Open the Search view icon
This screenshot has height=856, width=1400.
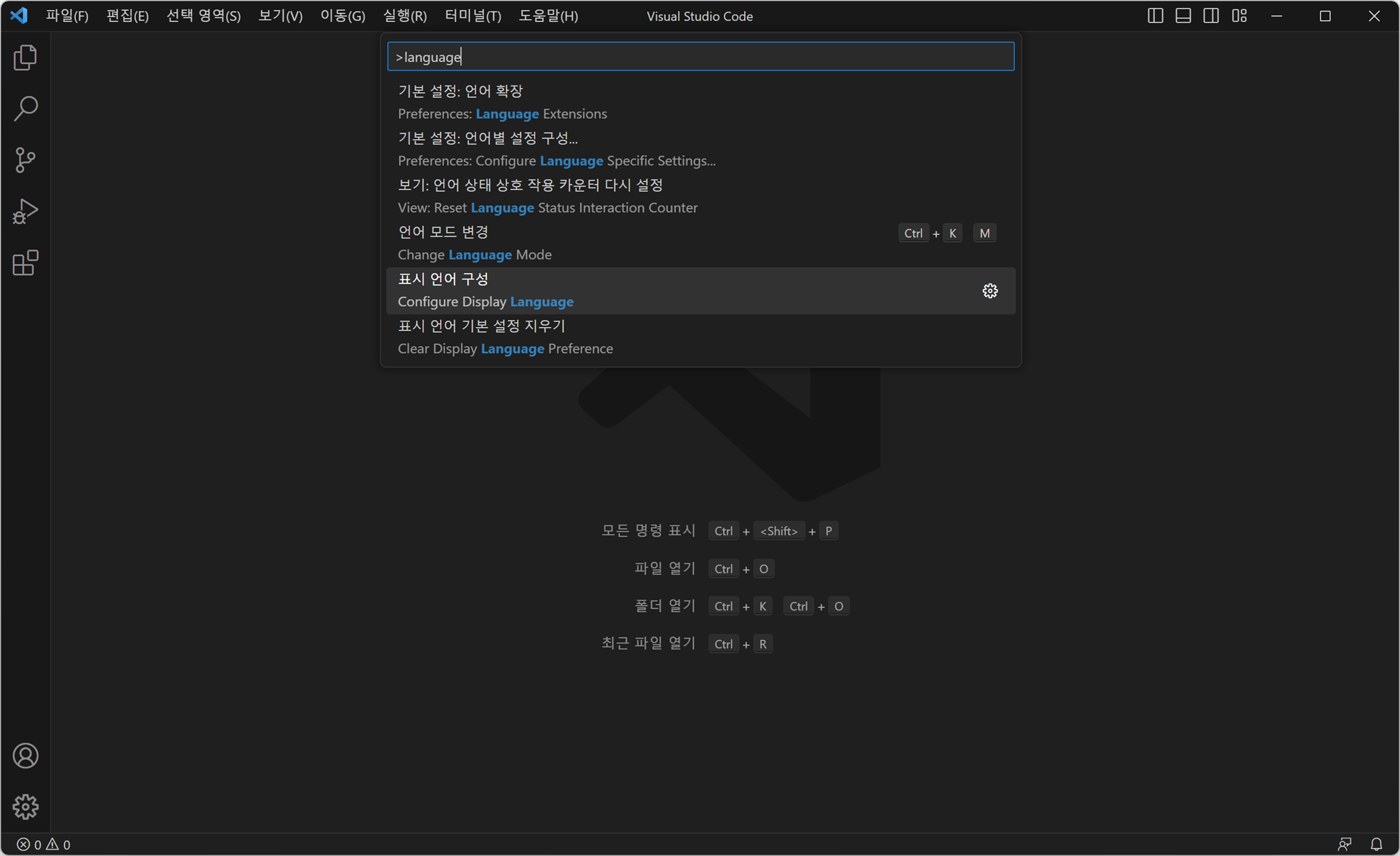tap(25, 109)
